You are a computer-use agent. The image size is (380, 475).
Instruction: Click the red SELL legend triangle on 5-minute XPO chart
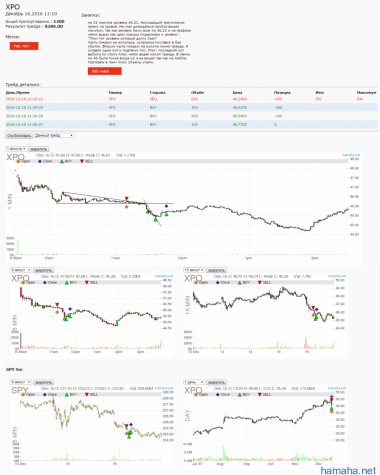(87, 282)
